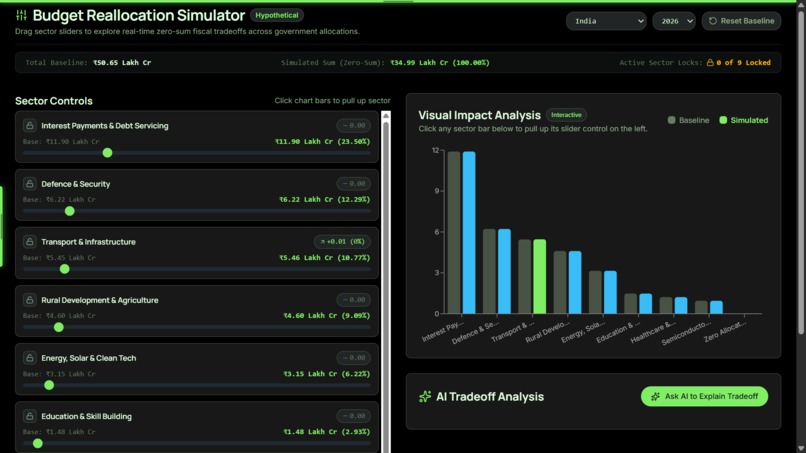This screenshot has width=806, height=453.
Task: Click the Reset Baseline button
Action: coord(741,21)
